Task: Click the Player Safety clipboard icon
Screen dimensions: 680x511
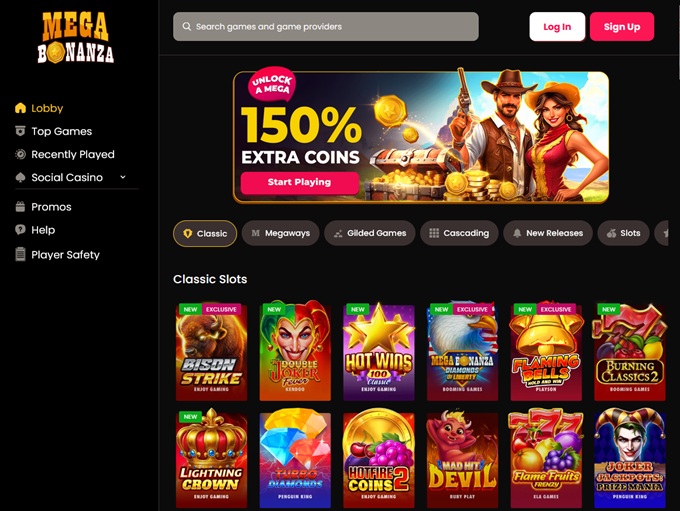Action: coord(20,254)
